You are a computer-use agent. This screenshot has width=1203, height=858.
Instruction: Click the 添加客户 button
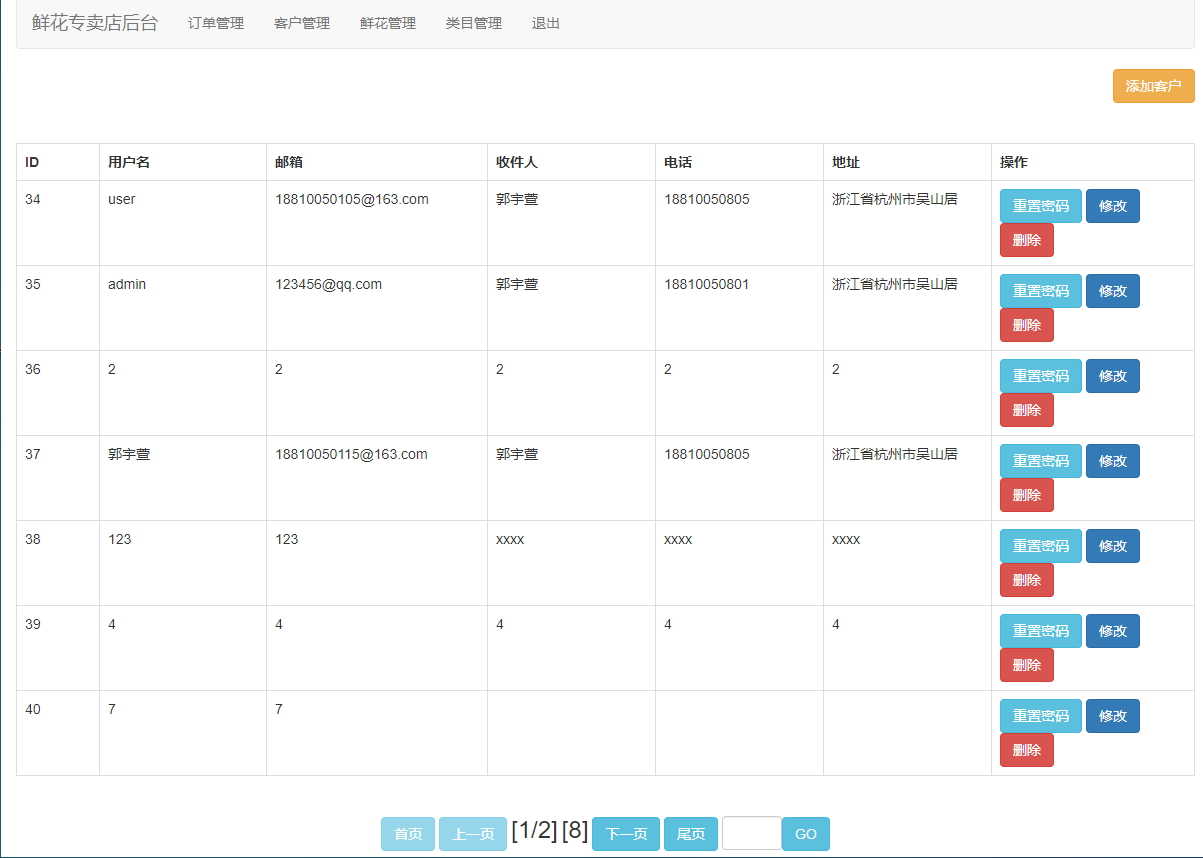pos(1152,86)
